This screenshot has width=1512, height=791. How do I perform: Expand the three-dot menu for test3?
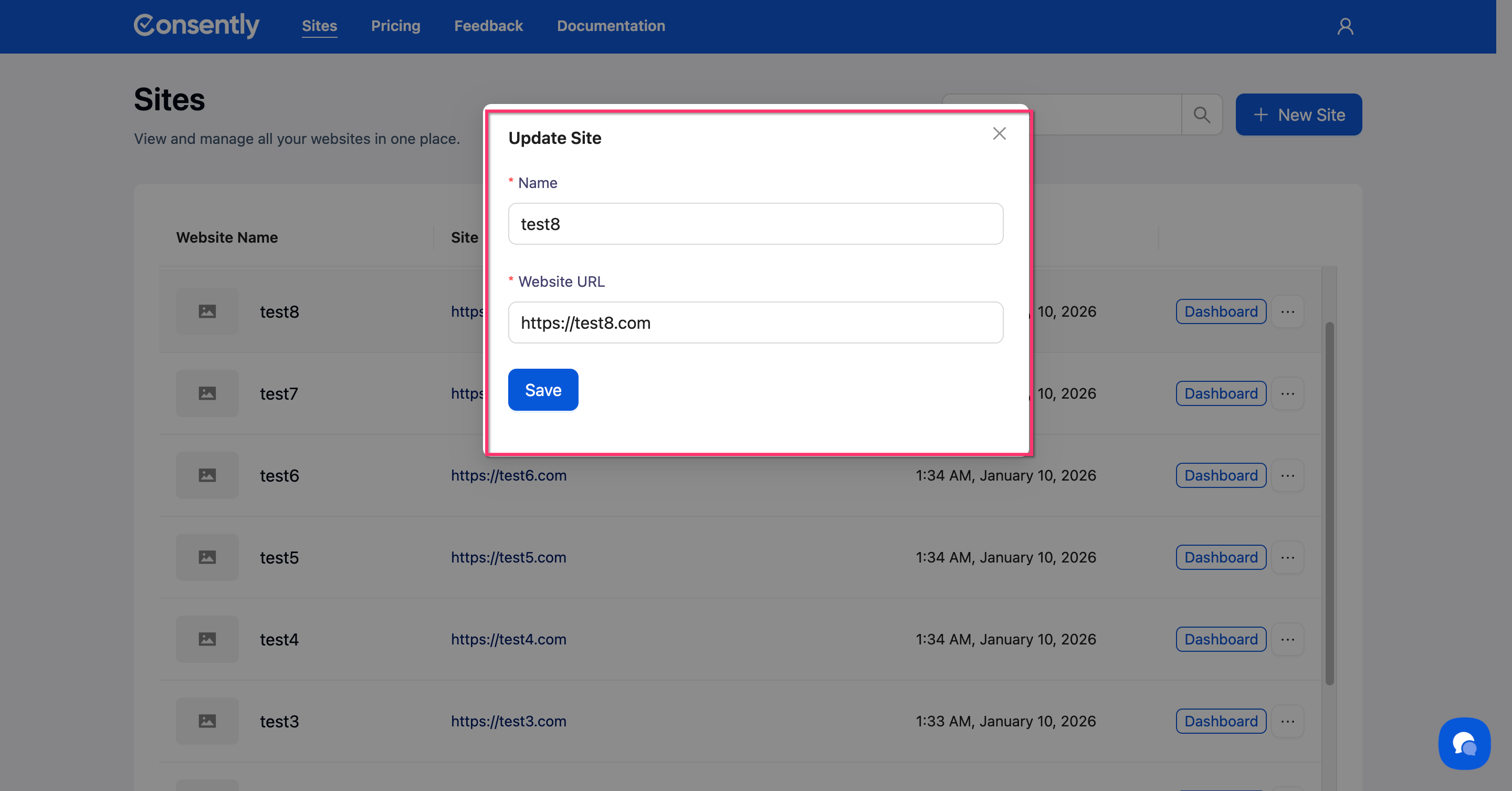coord(1288,721)
